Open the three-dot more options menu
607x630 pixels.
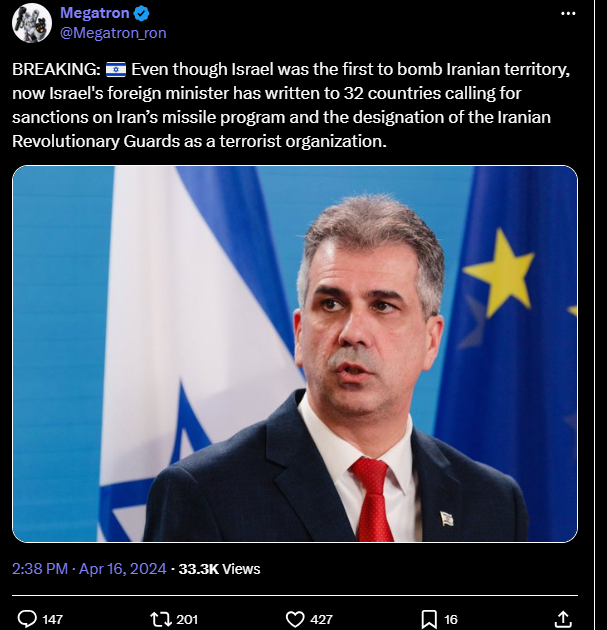568,14
